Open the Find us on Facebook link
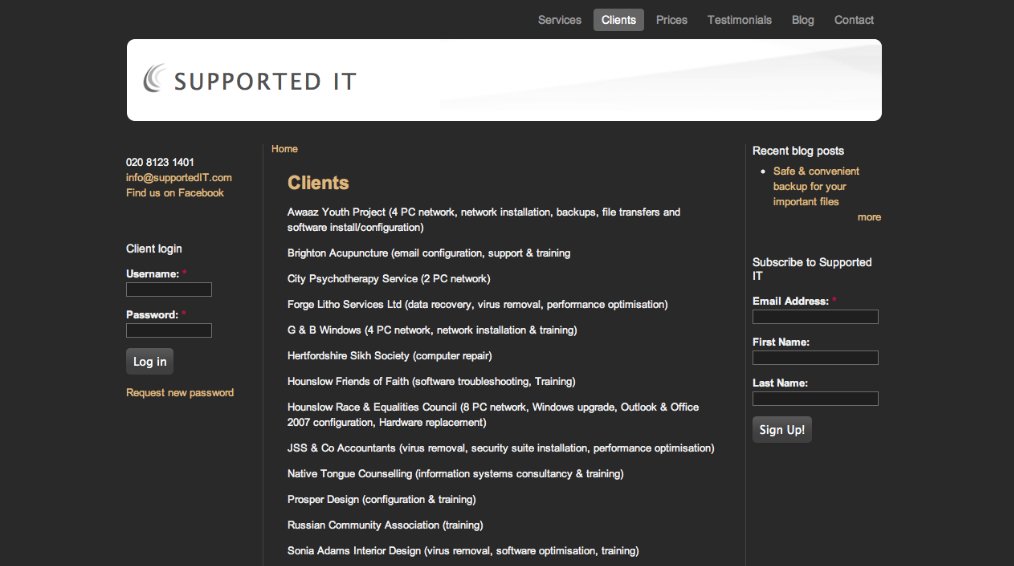 coord(175,193)
